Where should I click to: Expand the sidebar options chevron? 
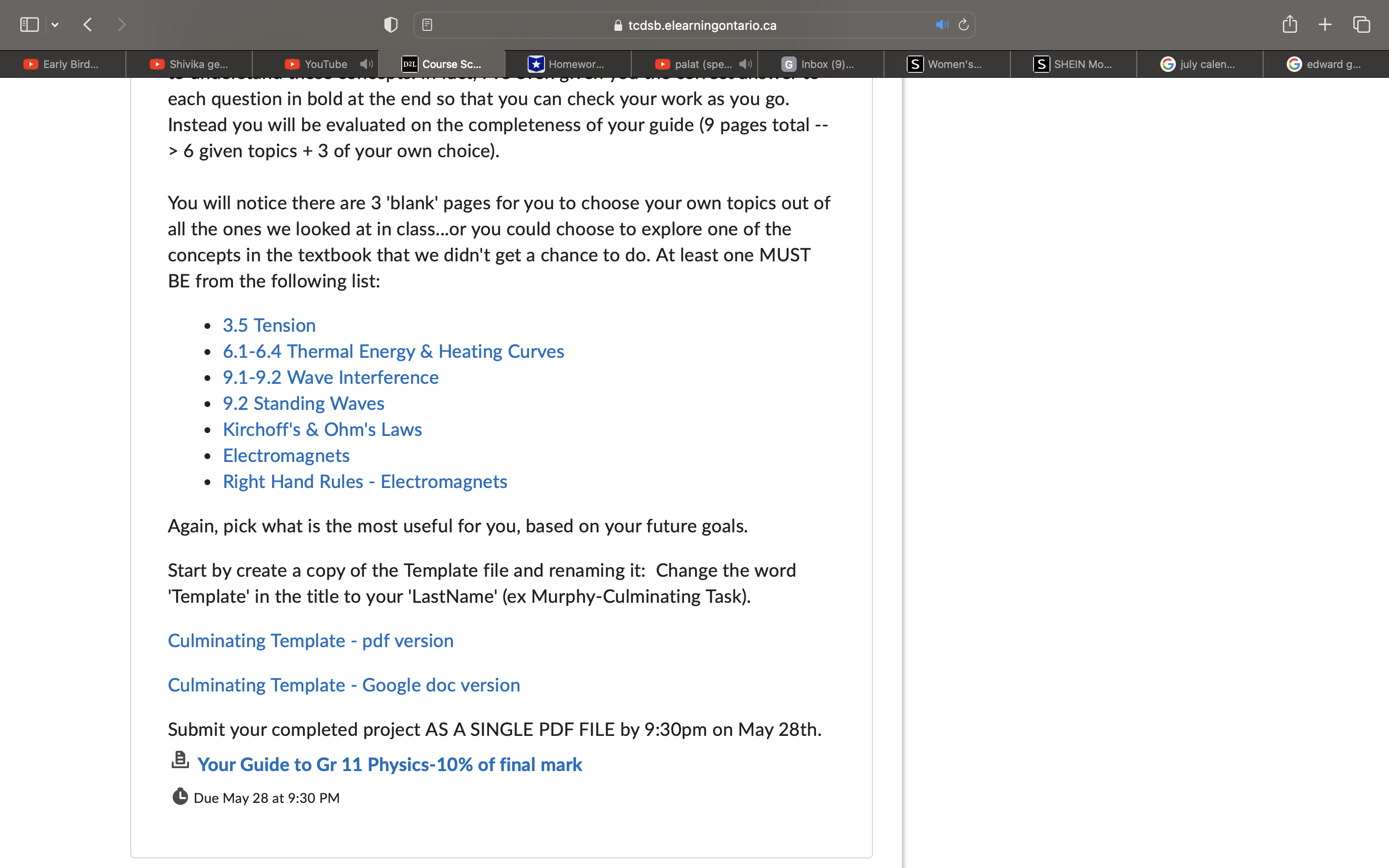coord(55,24)
